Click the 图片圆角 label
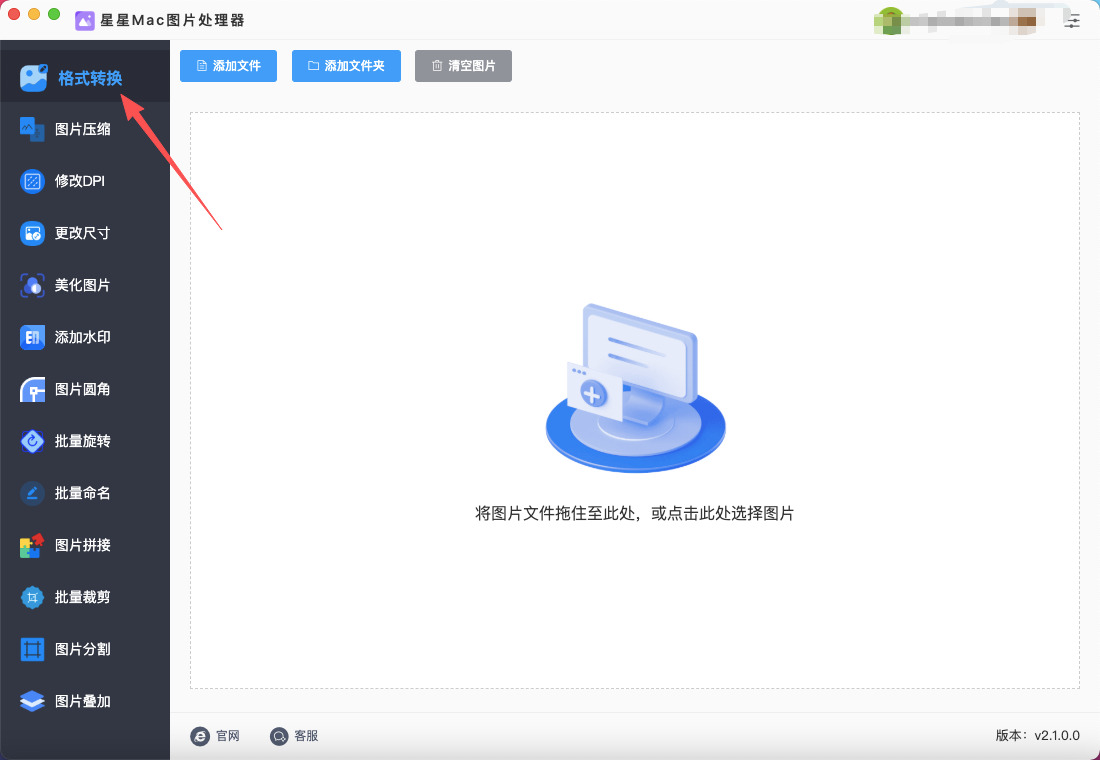The image size is (1100, 760). 83,389
